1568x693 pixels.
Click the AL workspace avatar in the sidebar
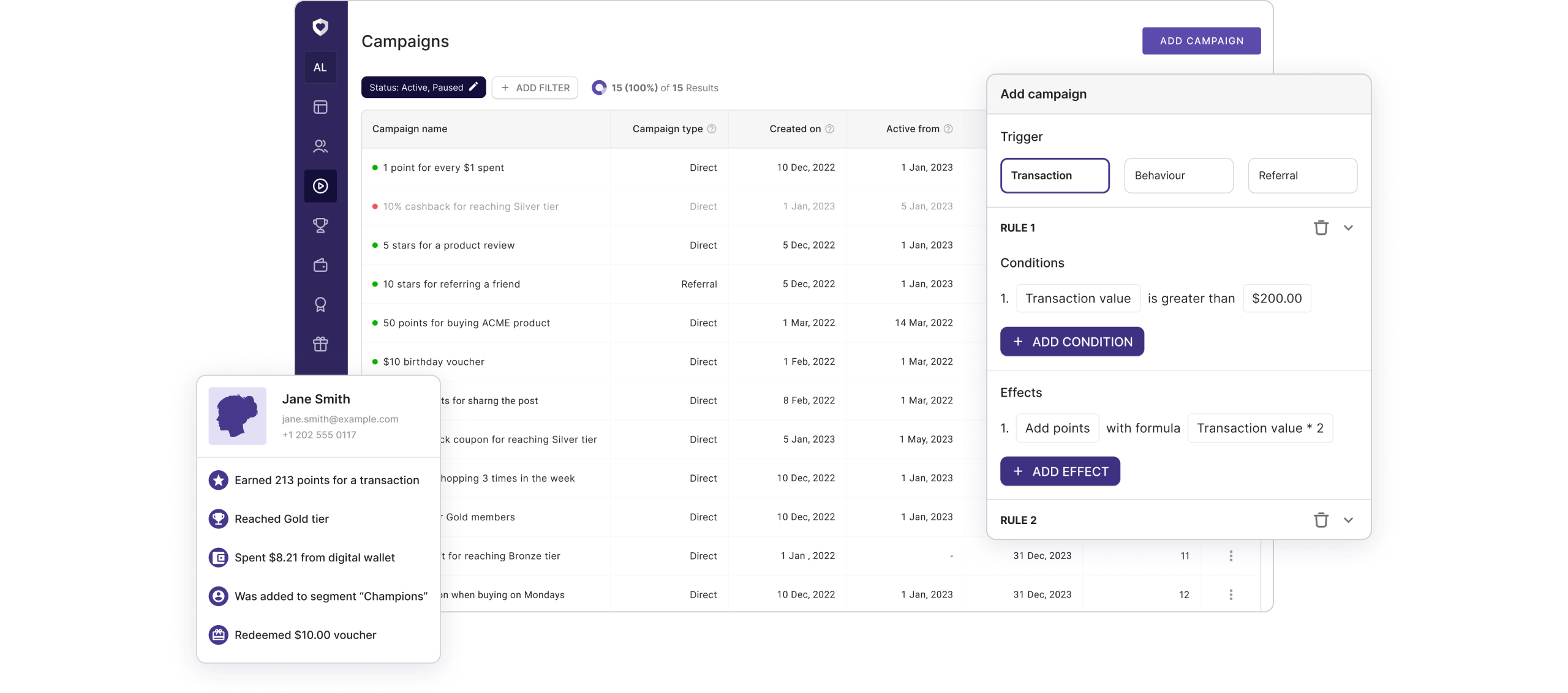pyautogui.click(x=320, y=67)
